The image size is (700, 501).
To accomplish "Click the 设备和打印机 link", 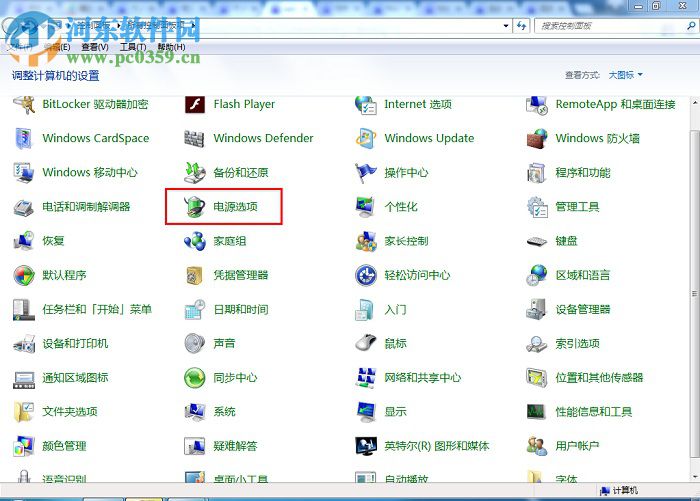I will click(75, 343).
